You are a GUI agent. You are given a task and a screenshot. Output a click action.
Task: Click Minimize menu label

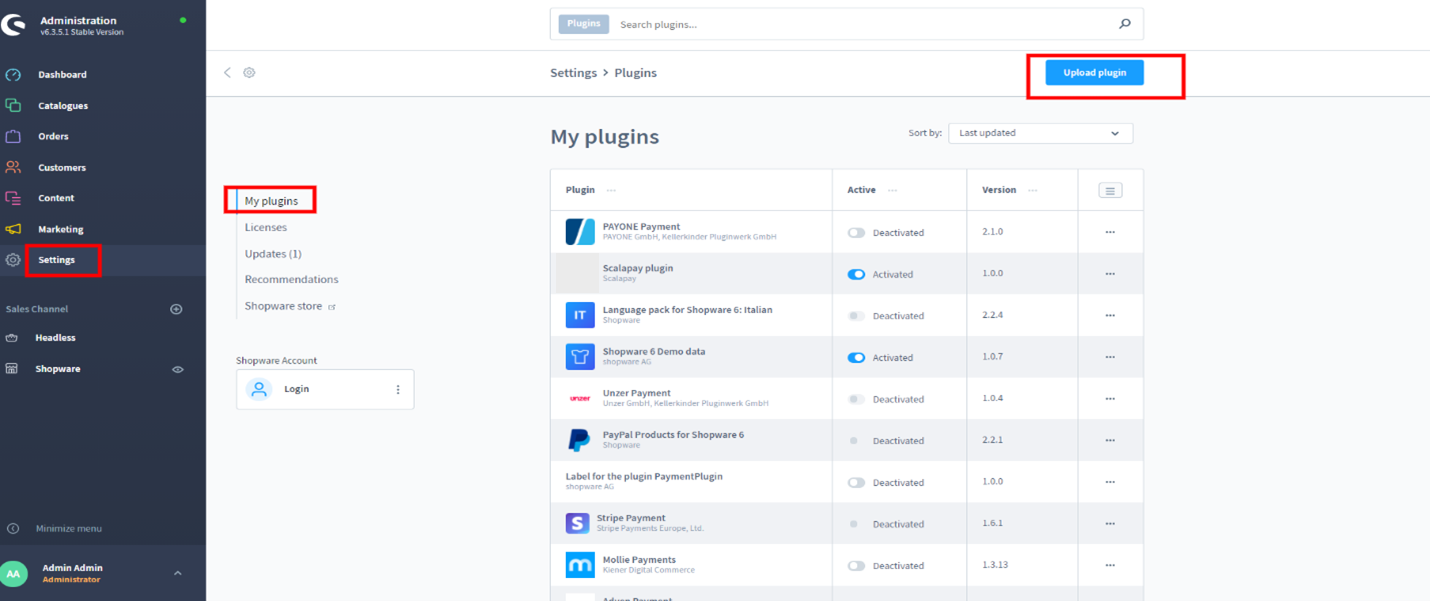[69, 528]
